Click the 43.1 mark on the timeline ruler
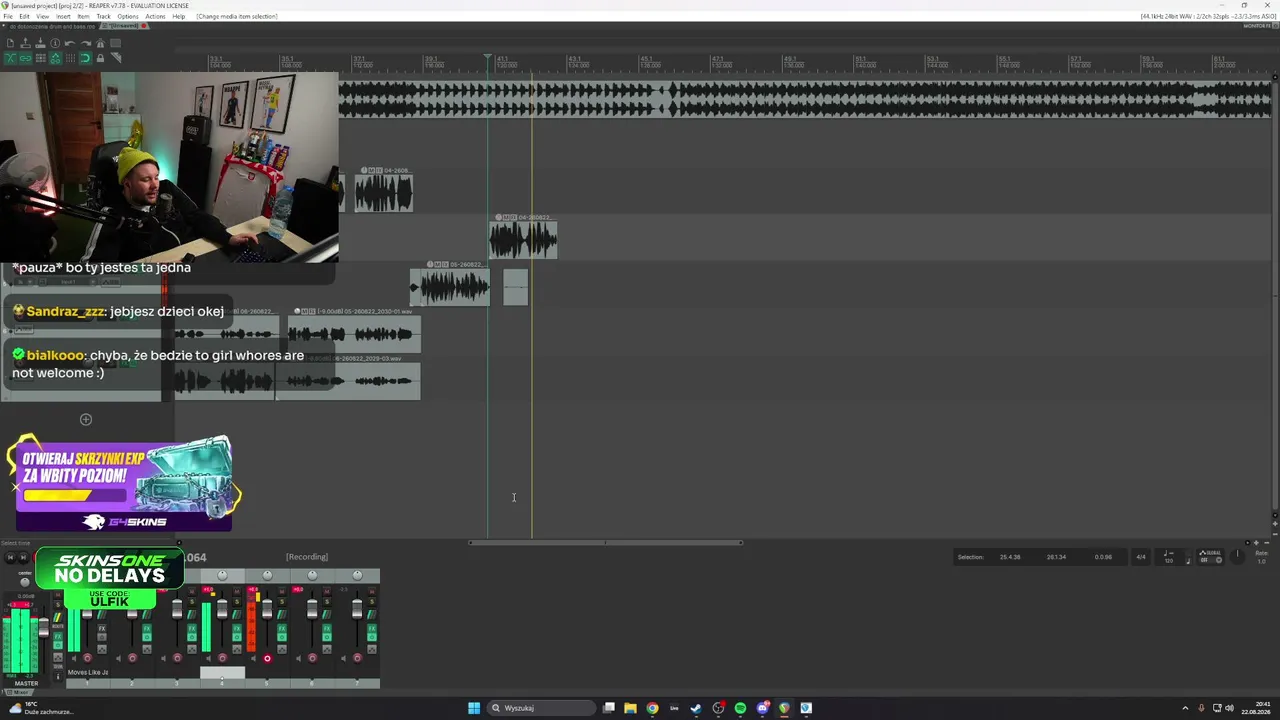Viewport: 1280px width, 720px height. coord(575,59)
